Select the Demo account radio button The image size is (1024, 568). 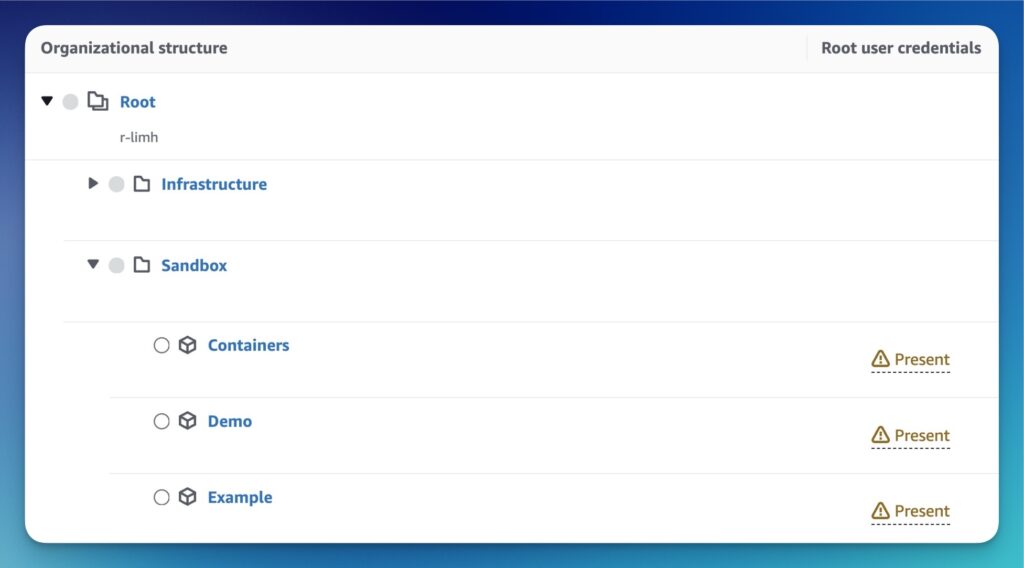161,421
